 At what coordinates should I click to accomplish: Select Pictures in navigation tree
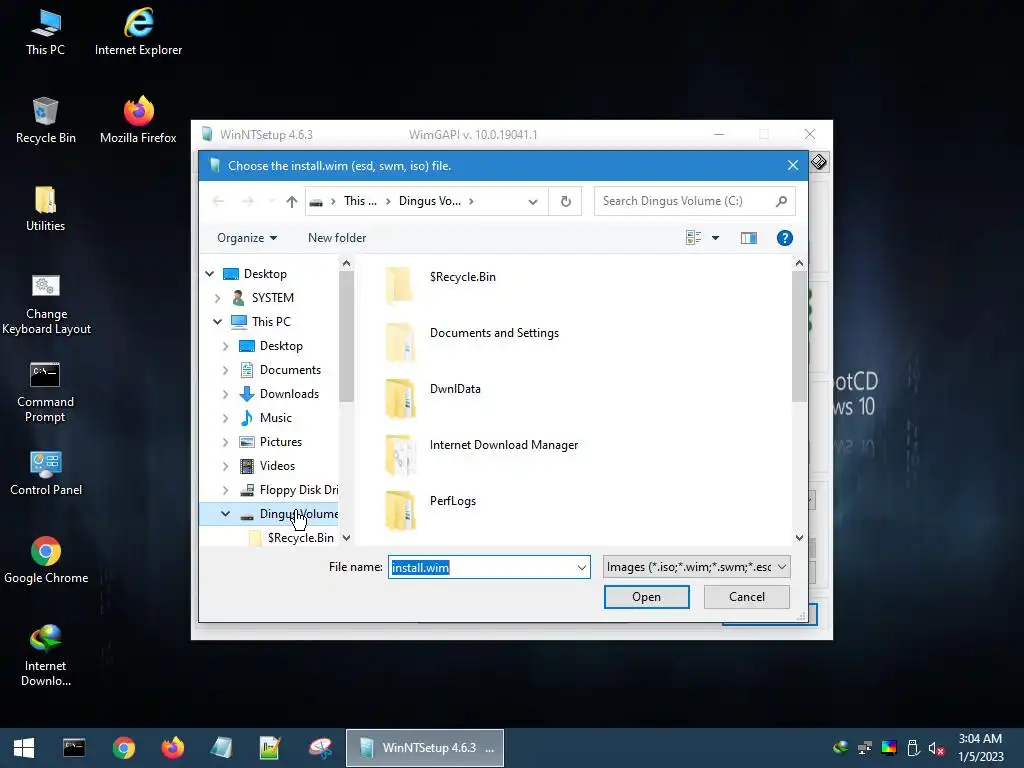(x=281, y=442)
